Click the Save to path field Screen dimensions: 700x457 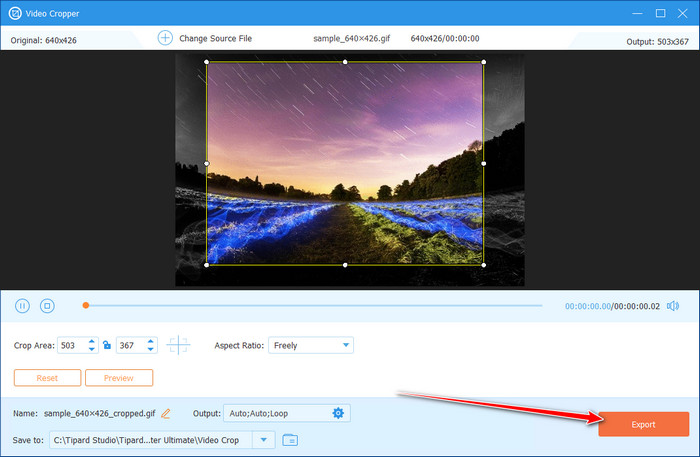click(x=151, y=440)
